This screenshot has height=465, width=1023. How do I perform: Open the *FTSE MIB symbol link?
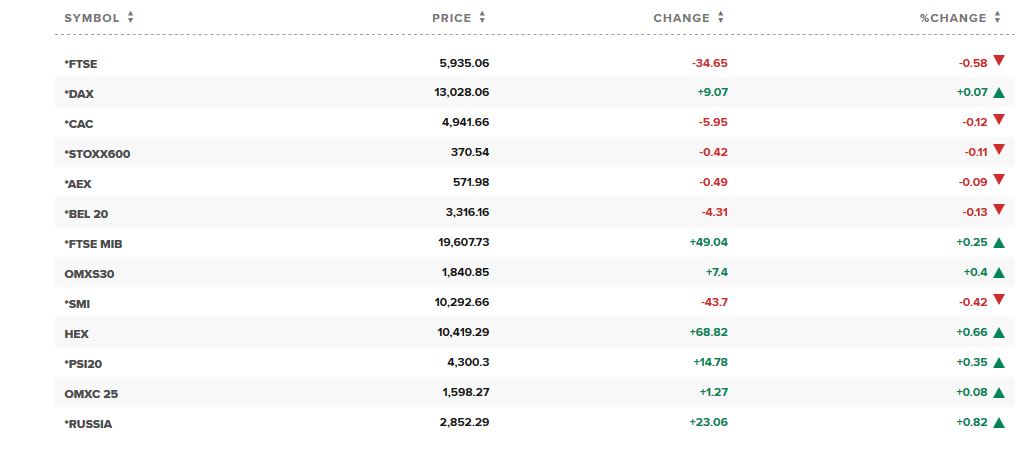[x=93, y=244]
